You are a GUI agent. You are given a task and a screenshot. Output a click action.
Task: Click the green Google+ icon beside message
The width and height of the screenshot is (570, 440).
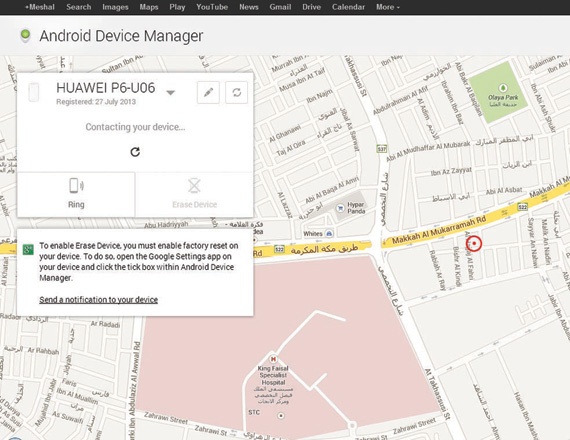pos(28,249)
